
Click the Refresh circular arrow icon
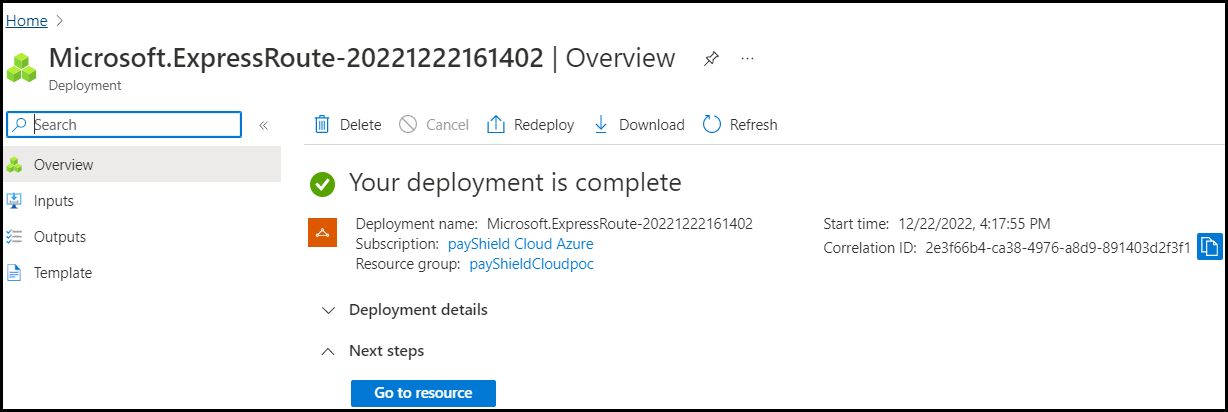click(712, 125)
